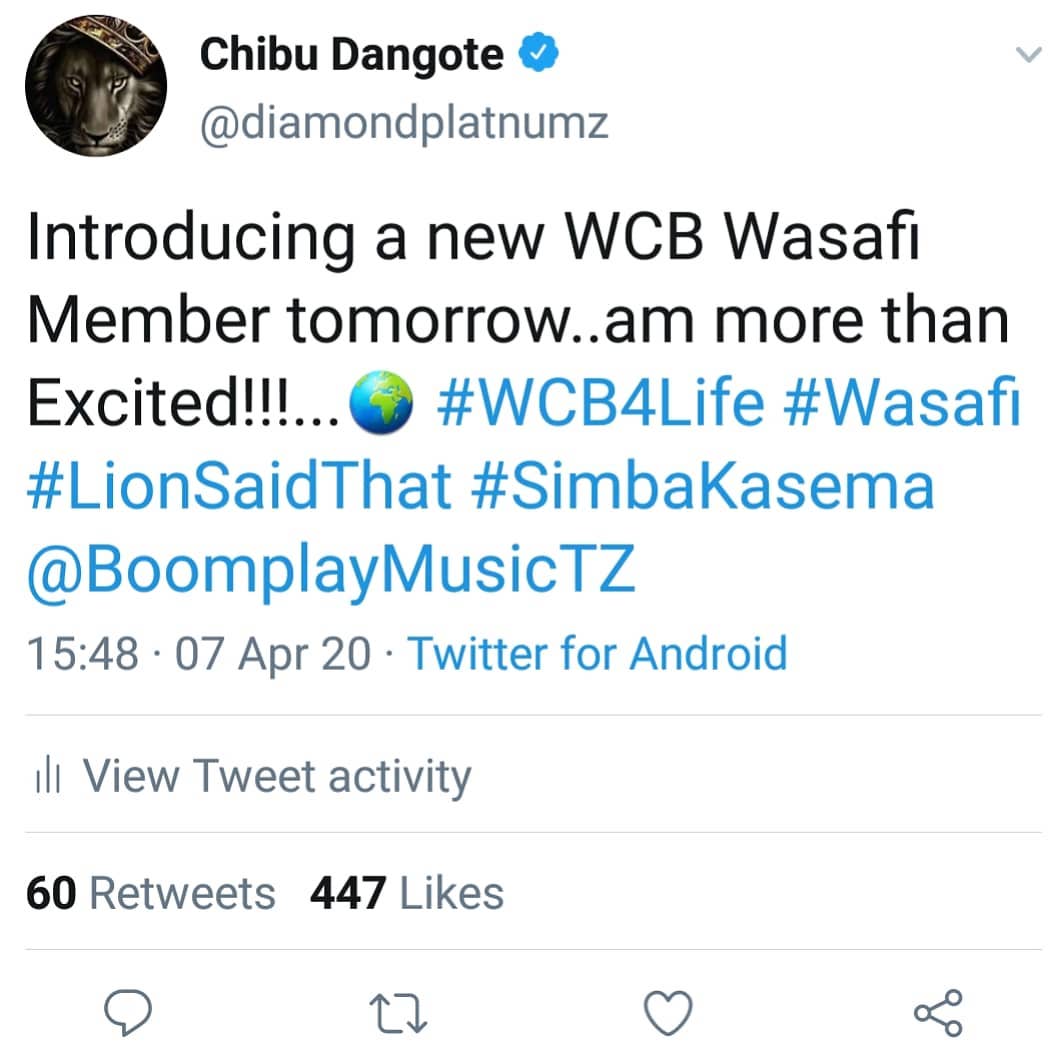Tap the retweet arrows icon

click(398, 1012)
